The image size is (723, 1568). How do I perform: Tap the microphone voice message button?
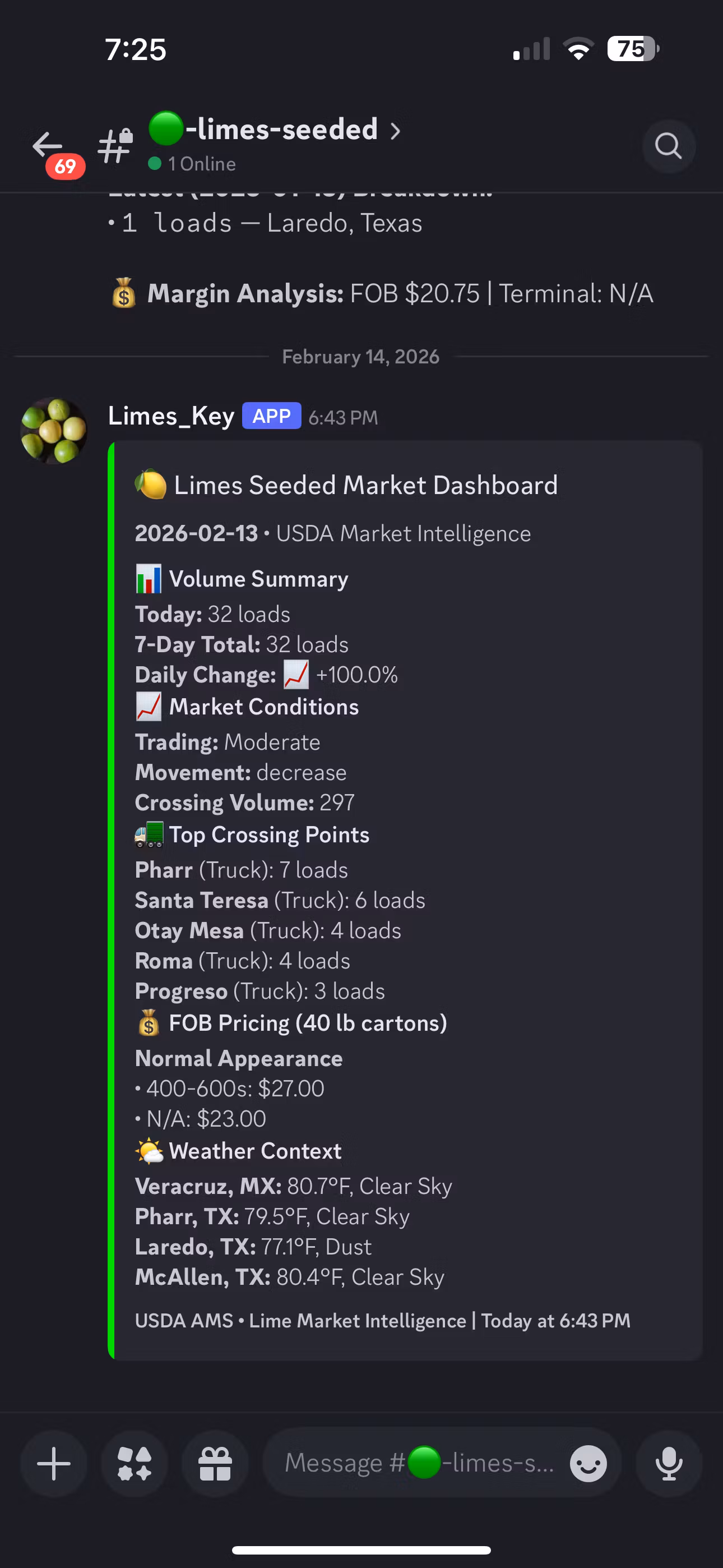(x=668, y=1463)
